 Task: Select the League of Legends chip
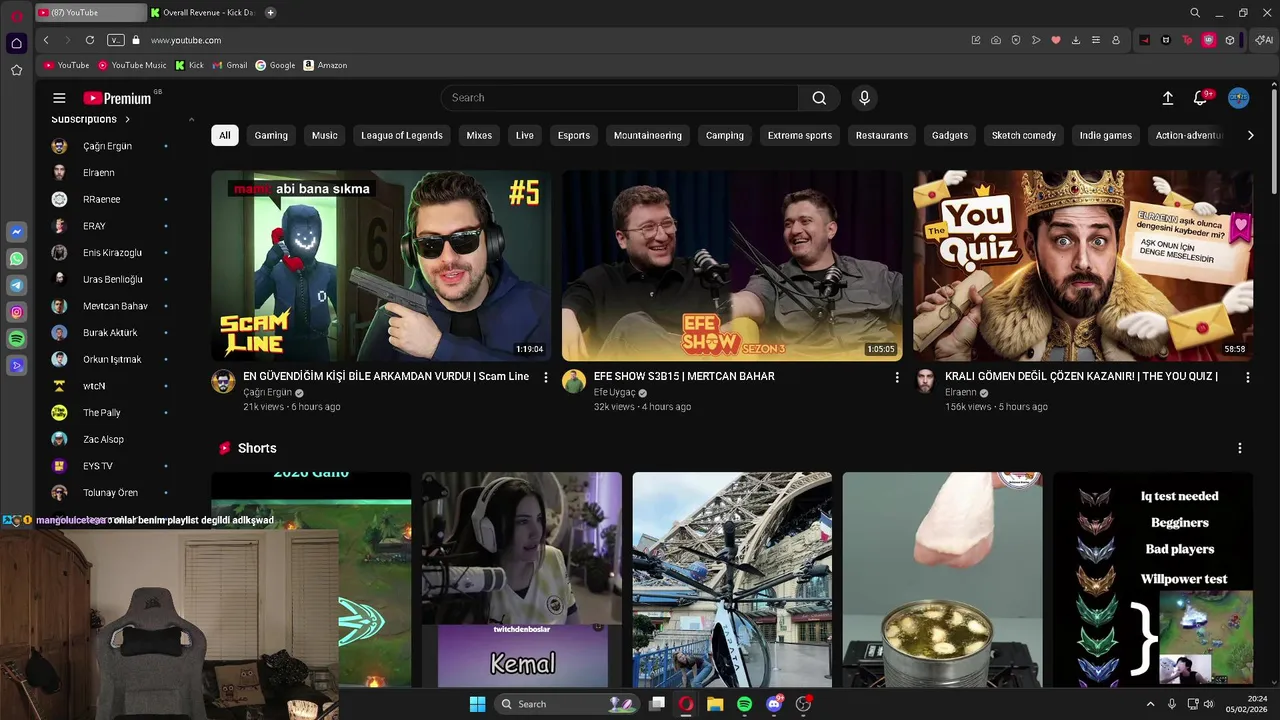402,135
